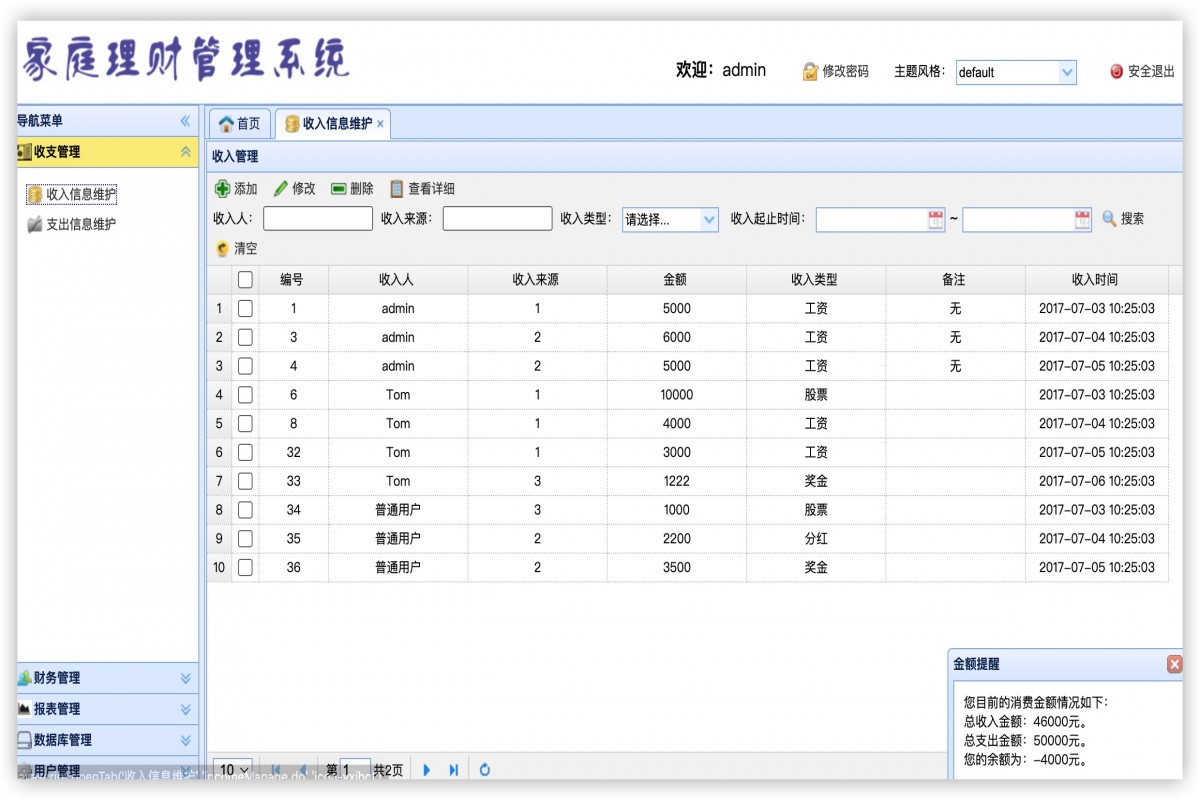
Task: Open 查看详细 to view record details
Action: 398,189
